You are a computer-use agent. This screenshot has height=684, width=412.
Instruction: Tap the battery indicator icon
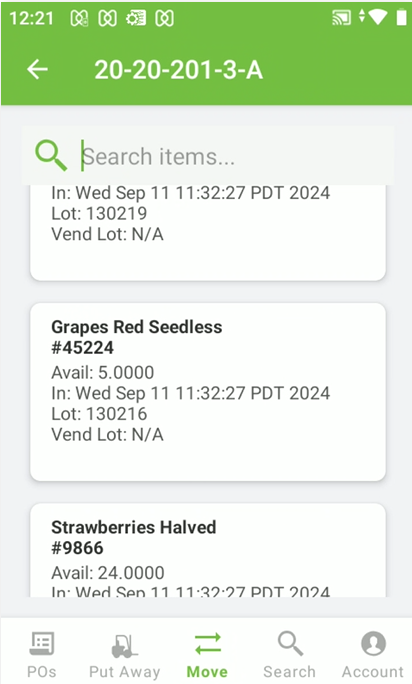pyautogui.click(x=402, y=17)
